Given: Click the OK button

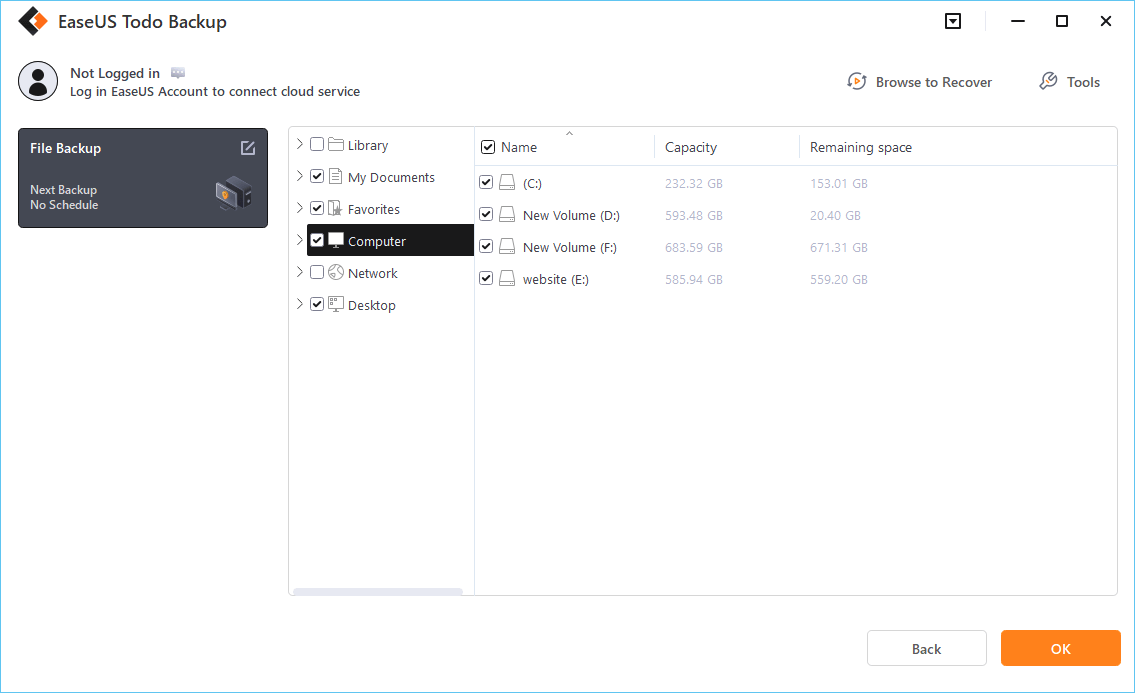Looking at the screenshot, I should [x=1060, y=648].
